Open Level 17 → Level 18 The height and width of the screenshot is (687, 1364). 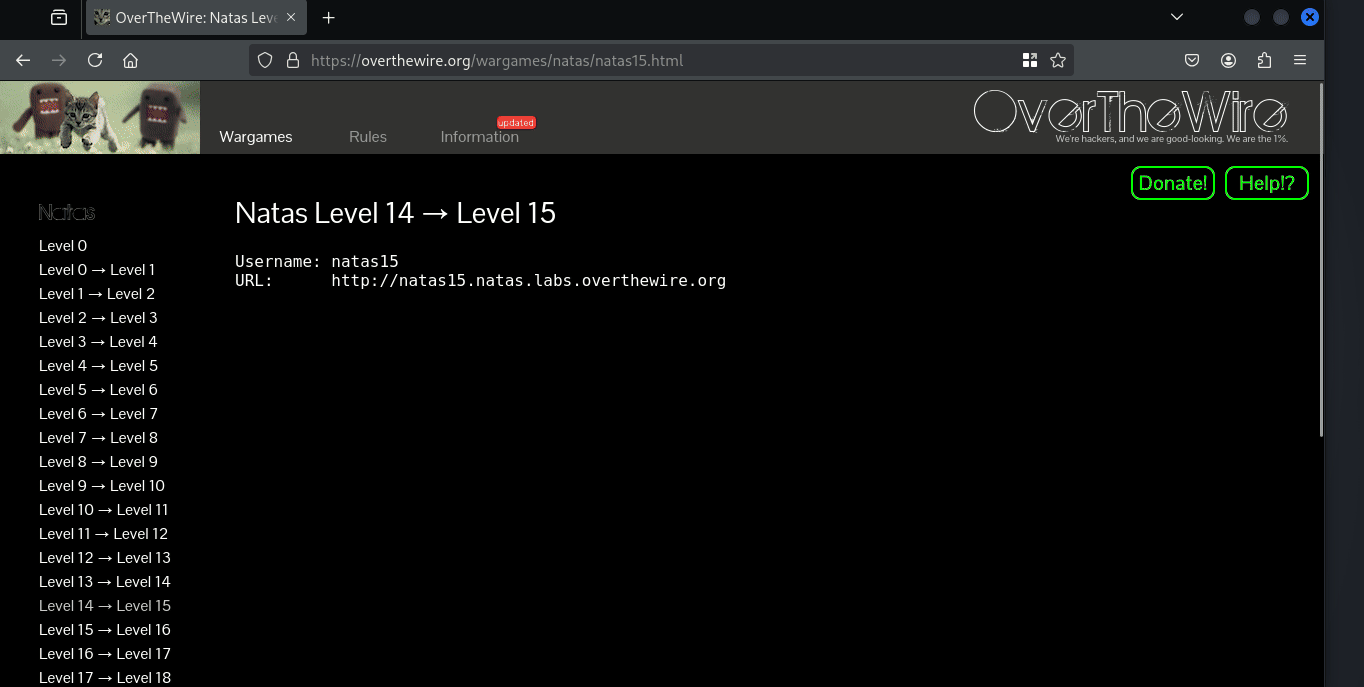coord(105,678)
